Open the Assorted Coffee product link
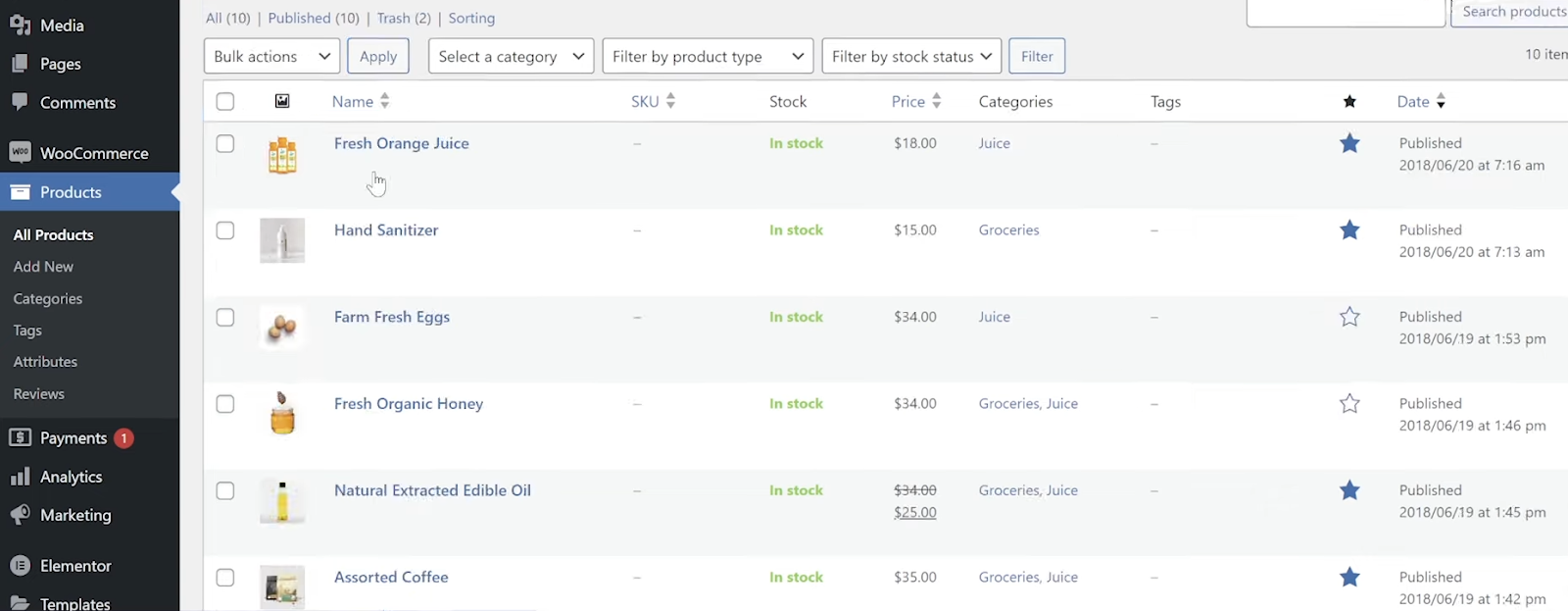The image size is (1568, 611). pyautogui.click(x=391, y=577)
